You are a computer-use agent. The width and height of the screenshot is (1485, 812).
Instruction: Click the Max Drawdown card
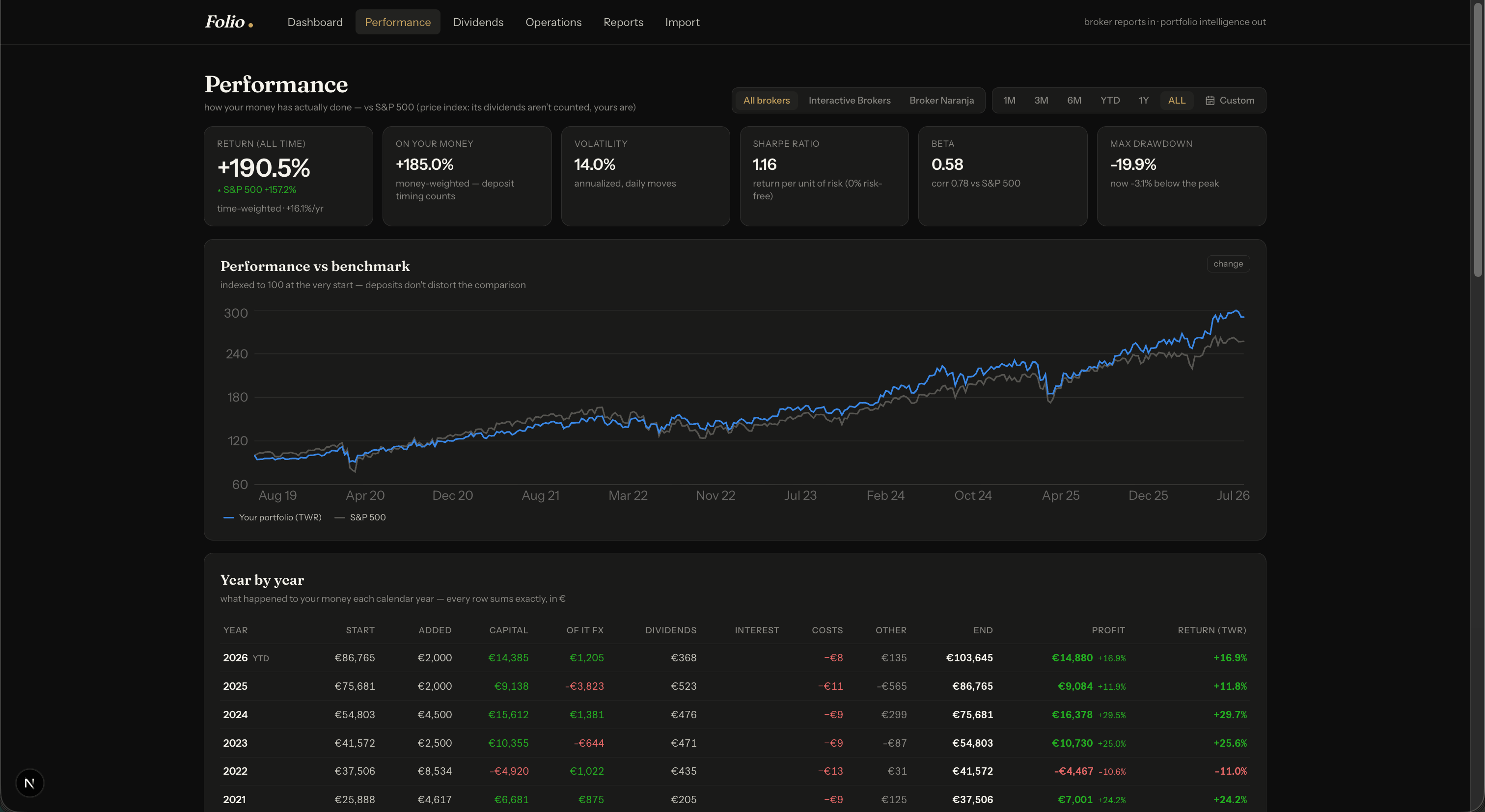[1182, 176]
